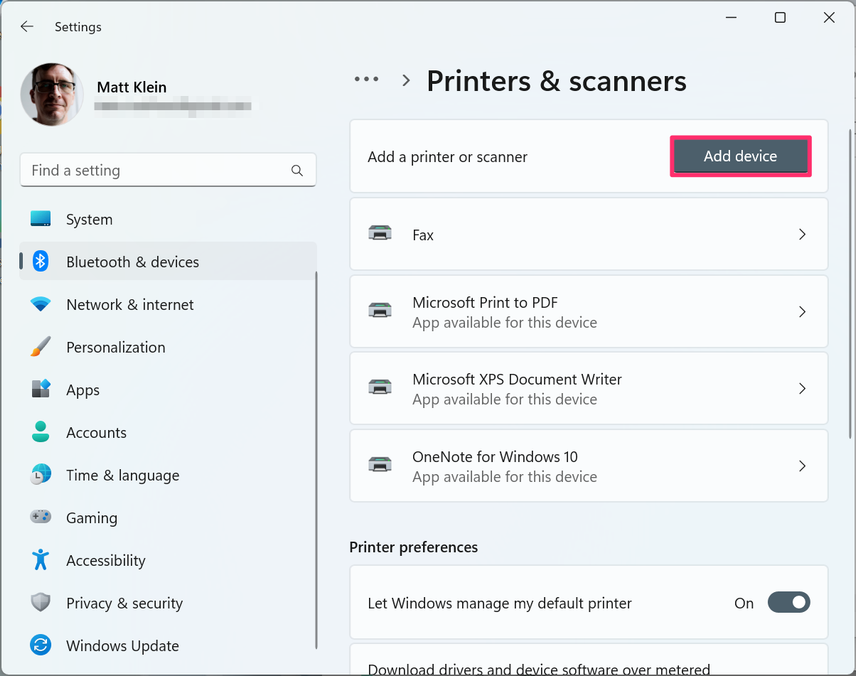Click the Gaming controller icon
Image resolution: width=856 pixels, height=676 pixels.
pos(40,517)
